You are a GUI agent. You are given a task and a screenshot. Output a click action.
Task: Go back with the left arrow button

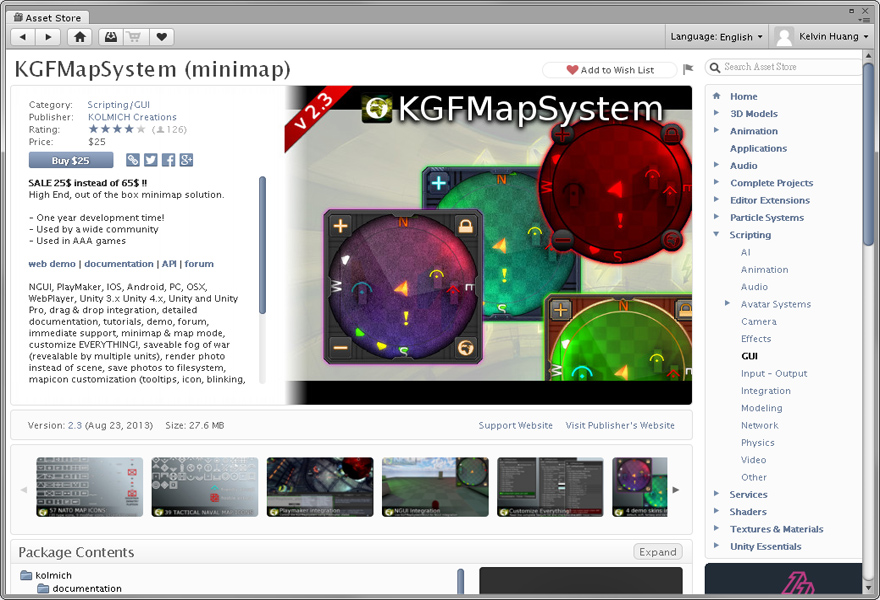coord(23,37)
